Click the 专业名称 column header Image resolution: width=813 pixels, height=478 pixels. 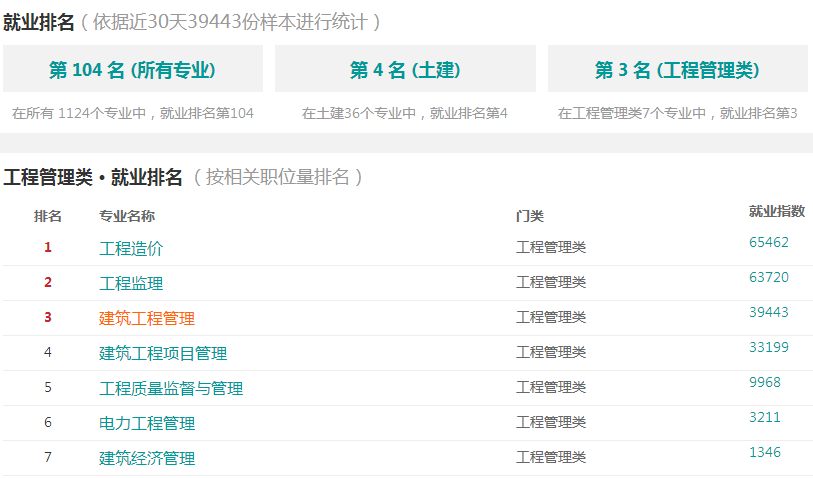[127, 216]
